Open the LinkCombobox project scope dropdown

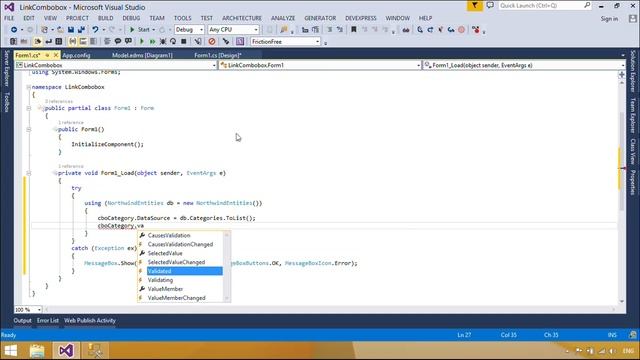click(x=116, y=65)
